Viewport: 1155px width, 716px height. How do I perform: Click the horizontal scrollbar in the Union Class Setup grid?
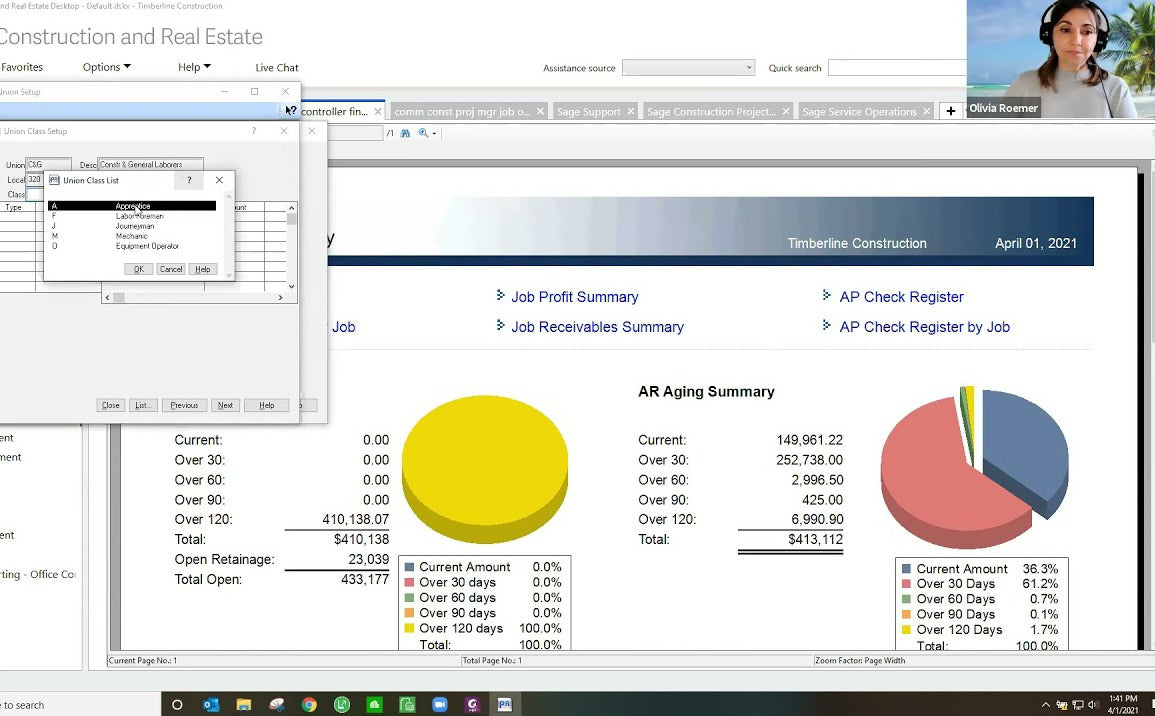click(194, 298)
